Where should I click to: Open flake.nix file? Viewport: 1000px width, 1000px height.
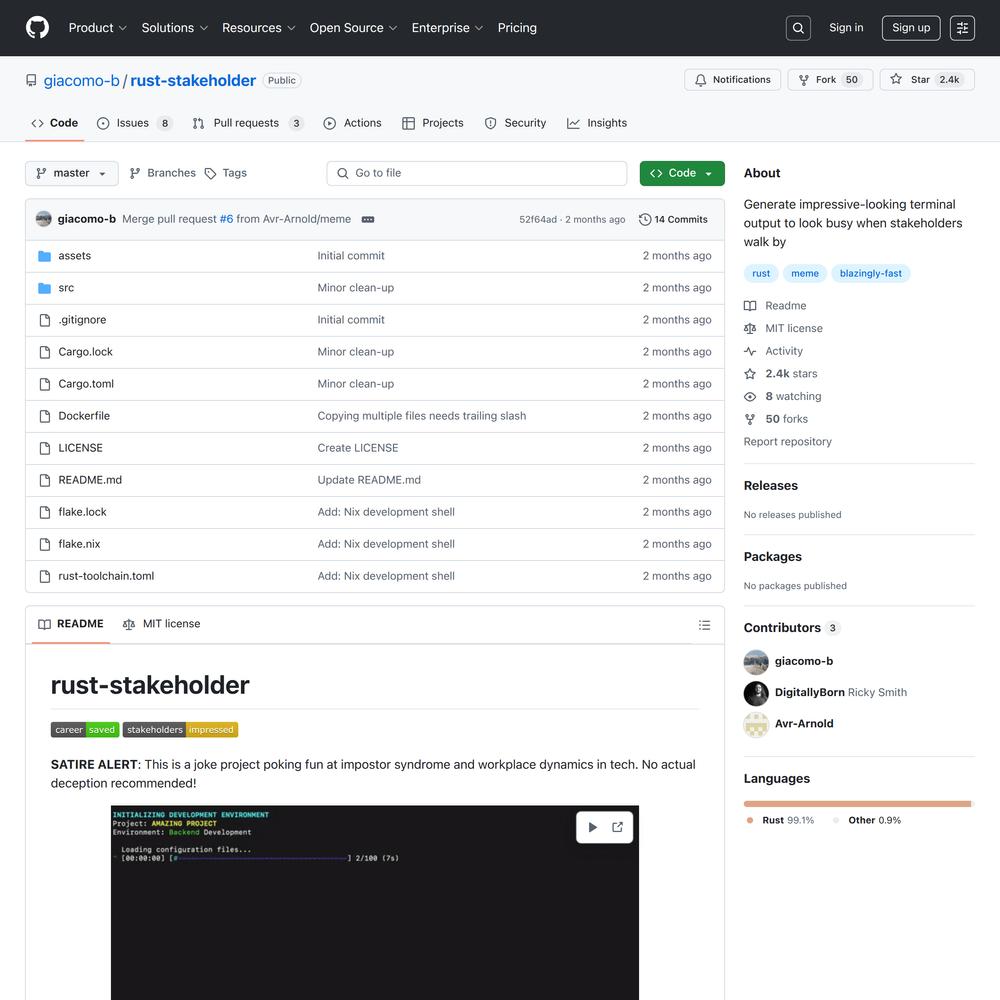[79, 544]
